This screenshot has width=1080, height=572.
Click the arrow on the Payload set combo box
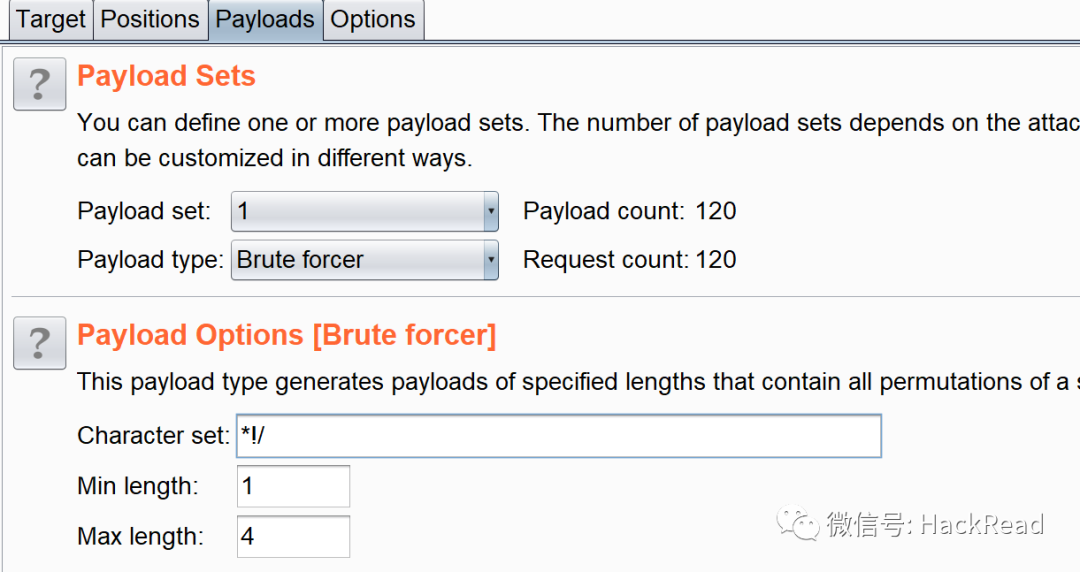(490, 212)
